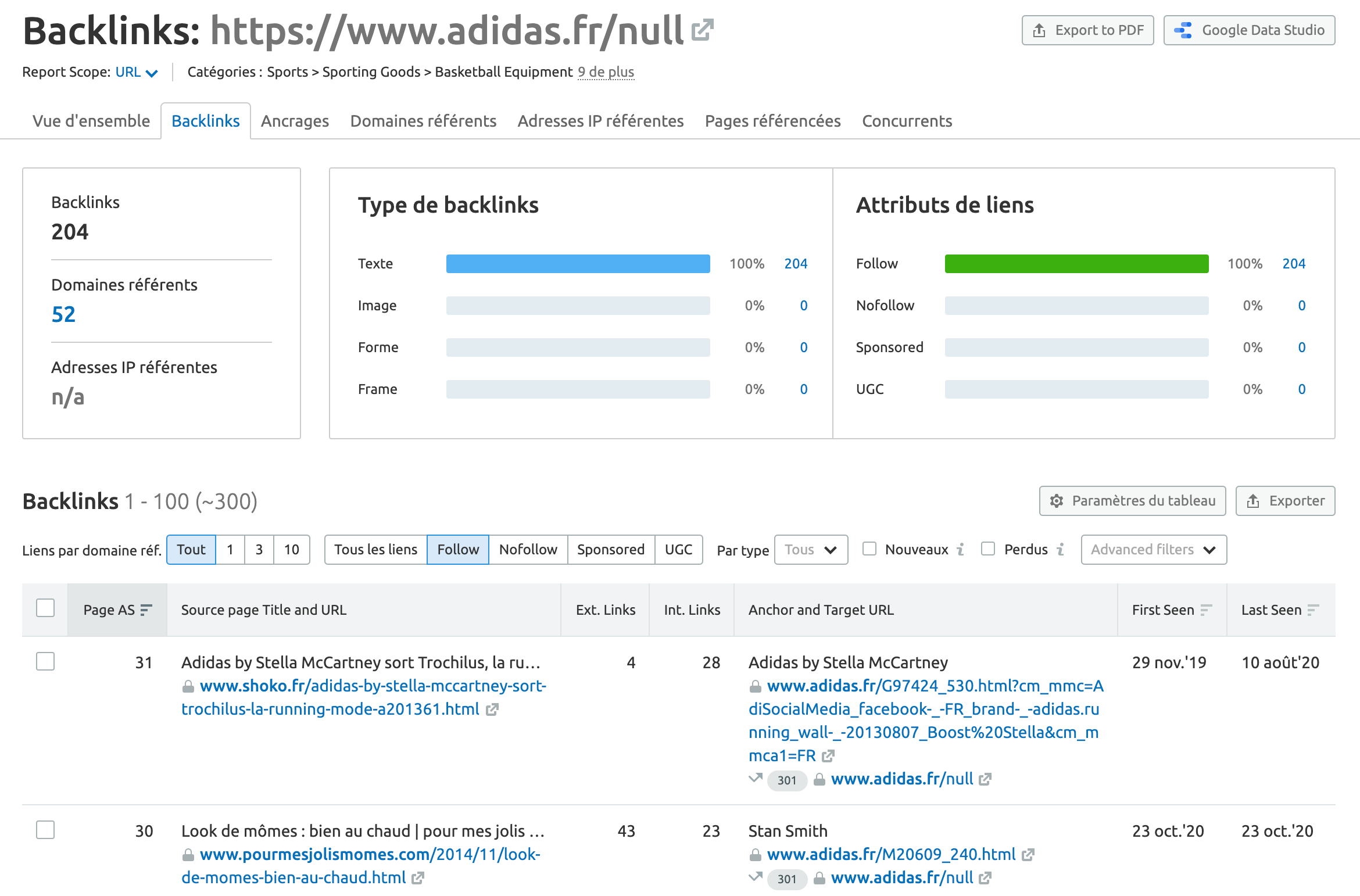Click the Domaines référents count 52

coord(63,314)
